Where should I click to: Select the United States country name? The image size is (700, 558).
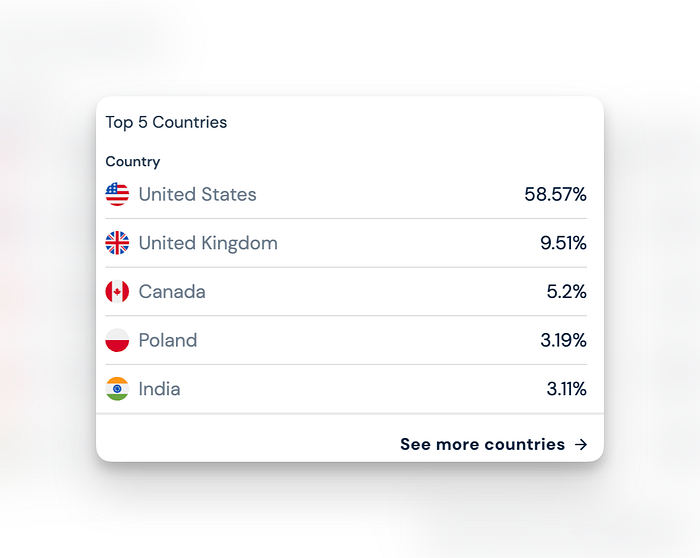pos(197,194)
